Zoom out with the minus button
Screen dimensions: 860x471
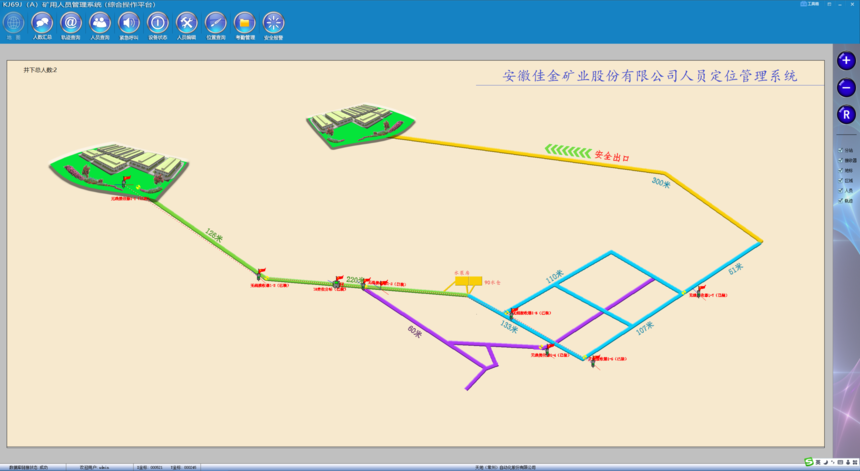point(846,88)
